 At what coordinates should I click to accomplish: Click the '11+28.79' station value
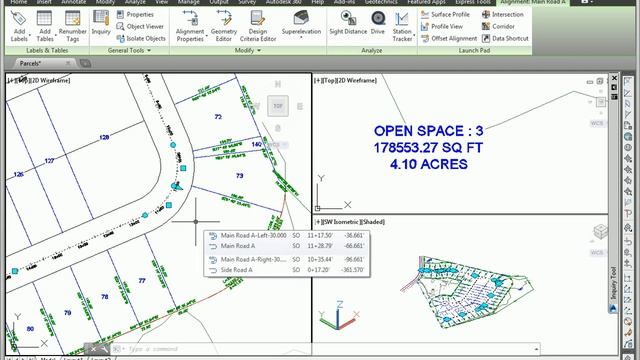tap(320, 246)
